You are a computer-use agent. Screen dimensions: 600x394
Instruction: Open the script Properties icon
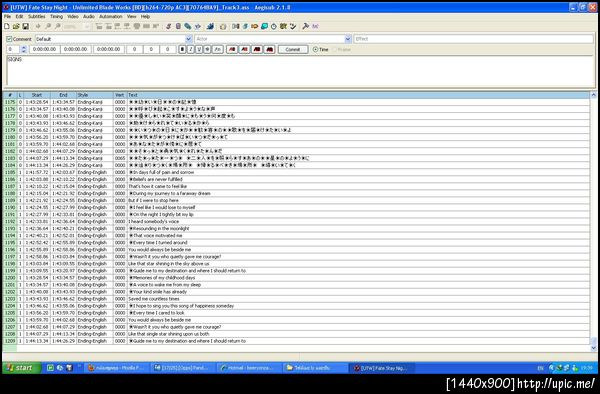click(x=178, y=26)
